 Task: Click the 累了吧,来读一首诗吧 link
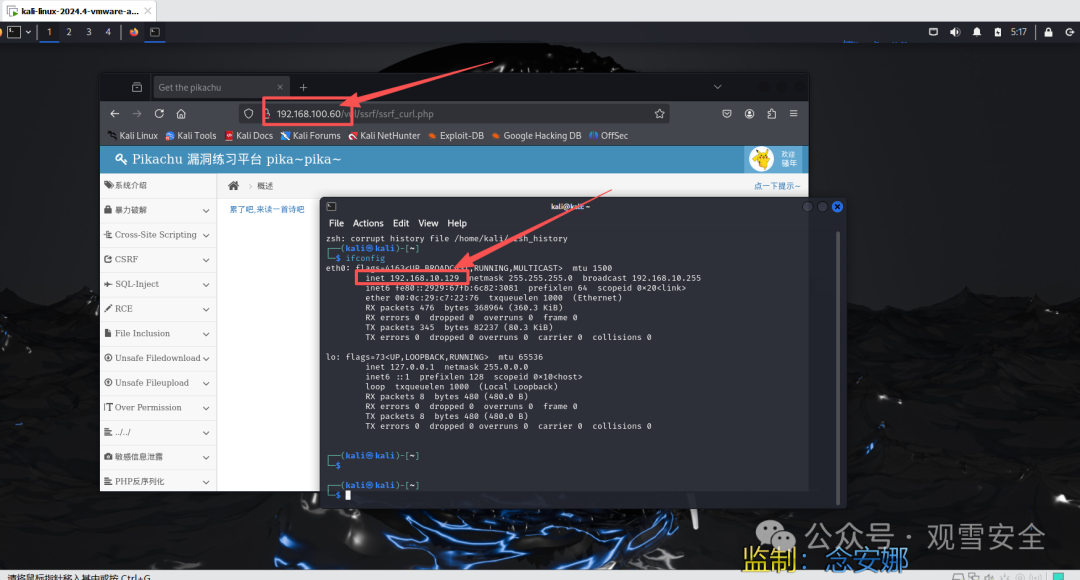click(x=267, y=209)
